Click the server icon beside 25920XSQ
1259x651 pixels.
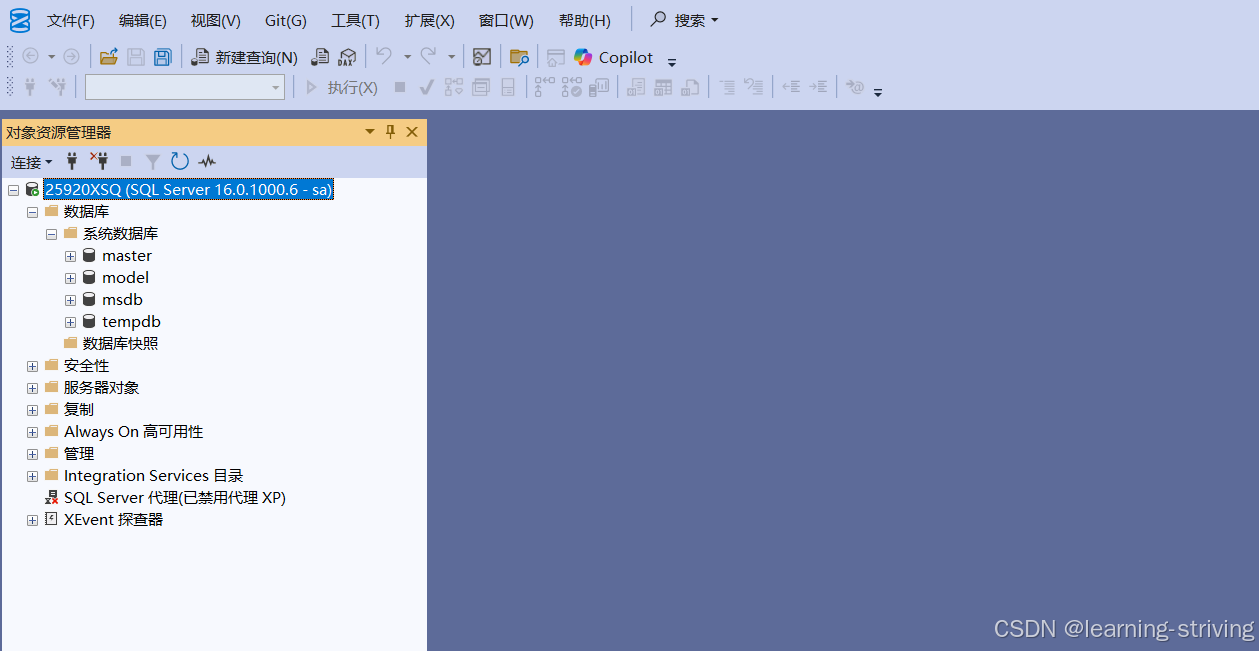(x=33, y=190)
